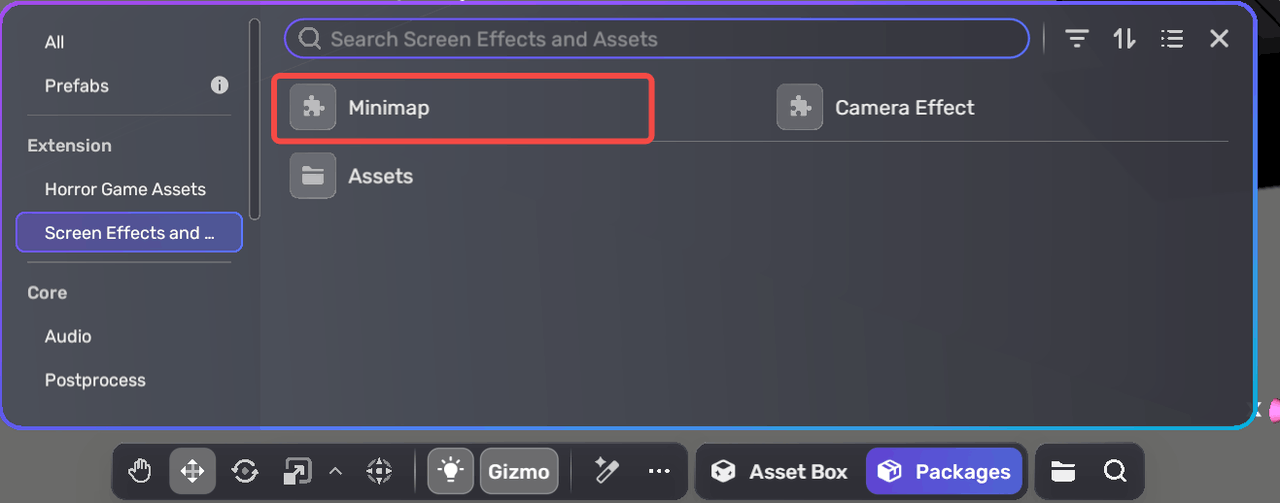Select the hand pan tool
Screen dimensions: 1280x503
(x=141, y=471)
